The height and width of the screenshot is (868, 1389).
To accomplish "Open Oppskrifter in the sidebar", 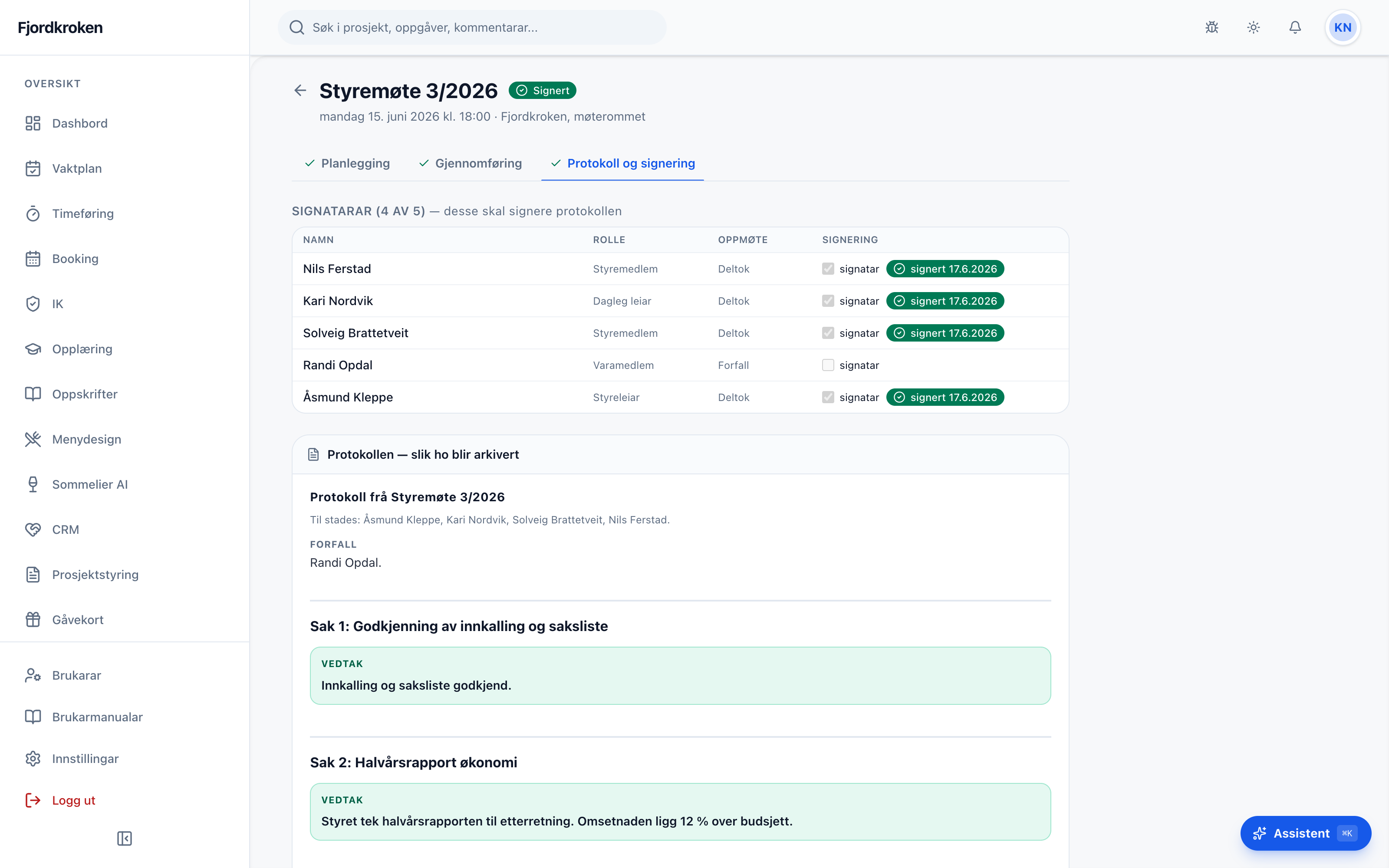I will tap(125, 395).
